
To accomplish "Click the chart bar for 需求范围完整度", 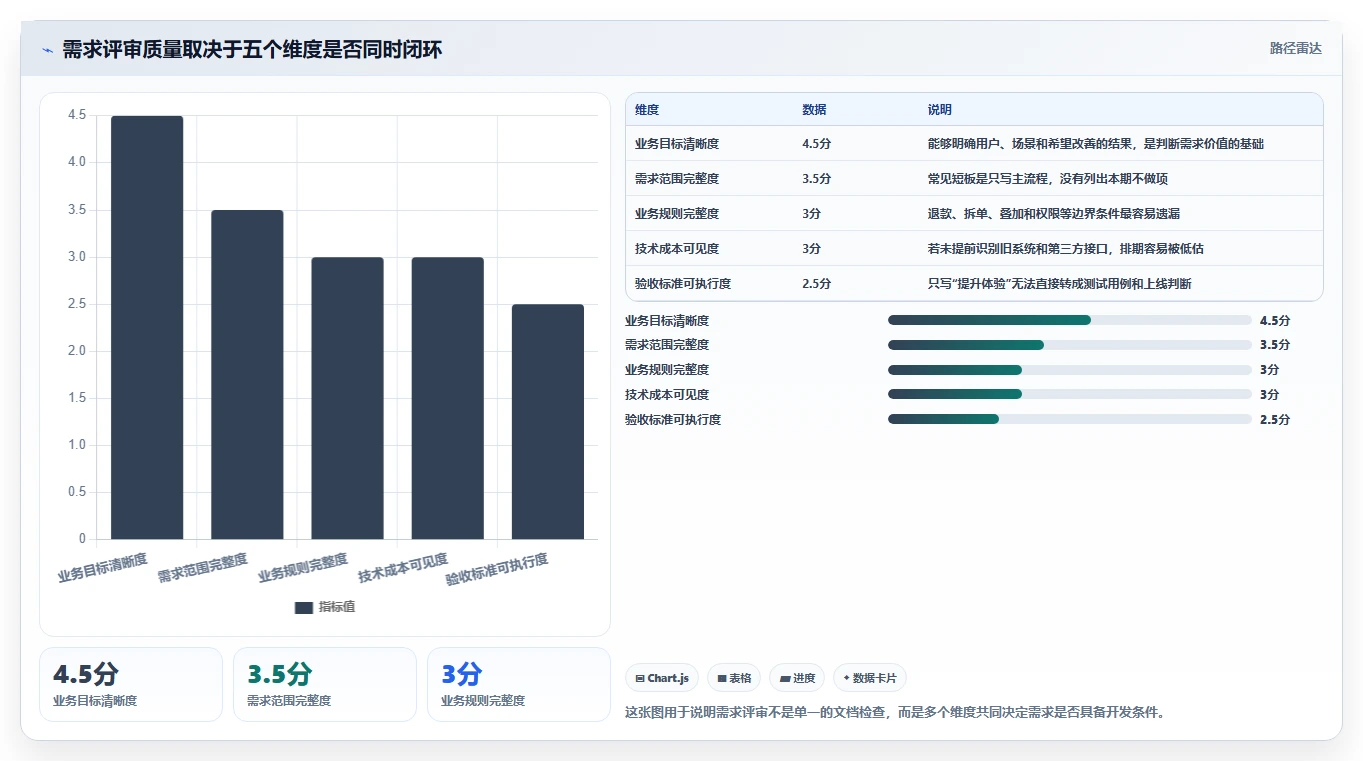I will tap(247, 374).
